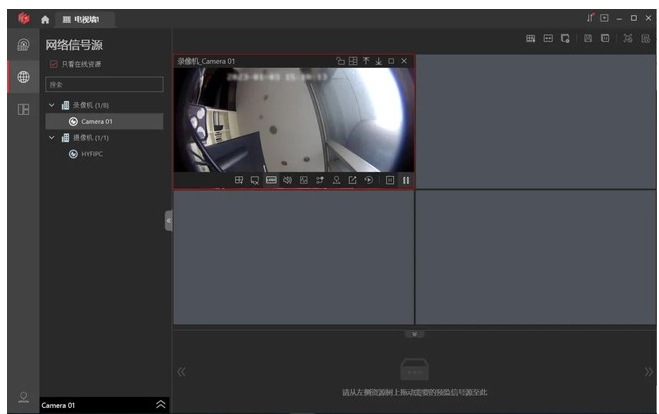
Task: Open the layout panel icon in left sidebar
Action: coord(23,109)
